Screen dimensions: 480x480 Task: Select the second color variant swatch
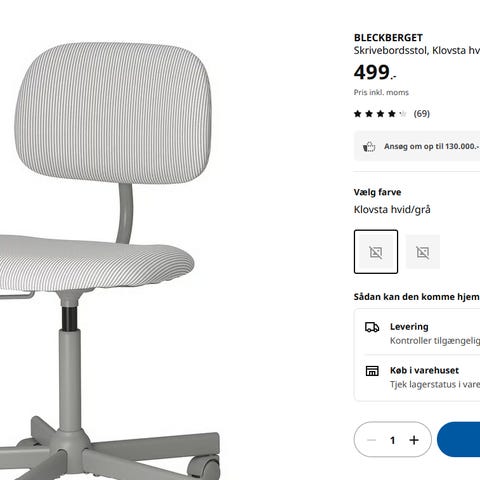pyautogui.click(x=423, y=252)
